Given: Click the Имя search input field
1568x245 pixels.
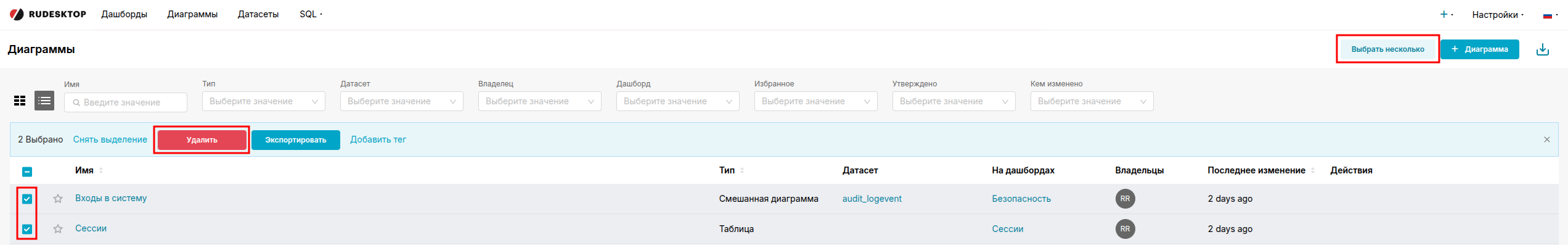Looking at the screenshot, I should coord(126,102).
